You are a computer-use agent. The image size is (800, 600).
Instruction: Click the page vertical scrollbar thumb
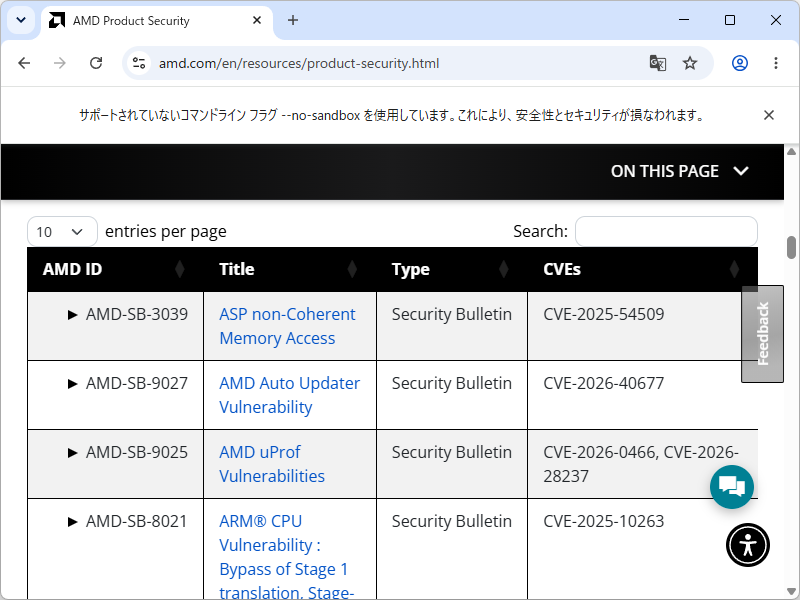[x=791, y=247]
